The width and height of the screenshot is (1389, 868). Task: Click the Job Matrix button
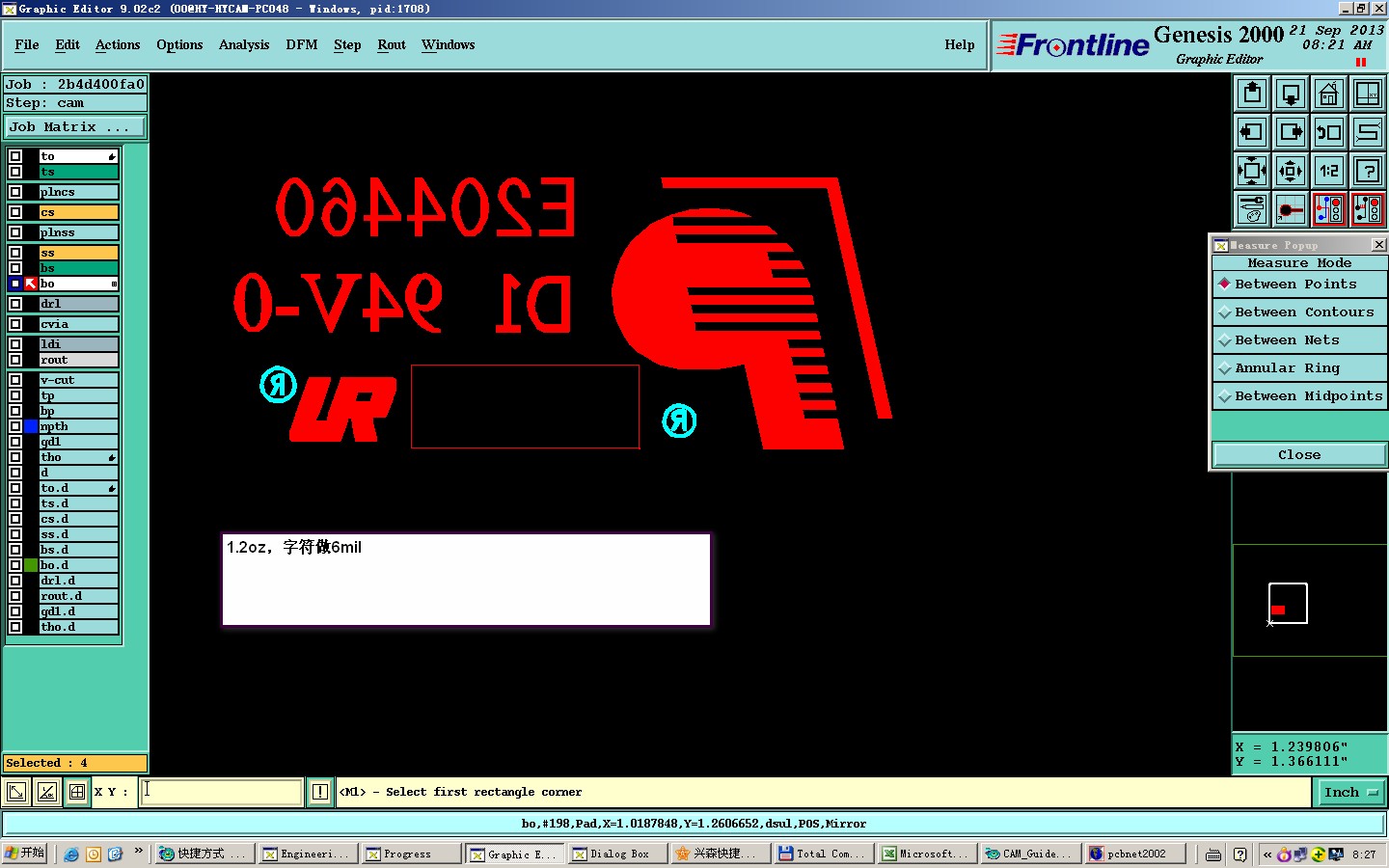(75, 126)
